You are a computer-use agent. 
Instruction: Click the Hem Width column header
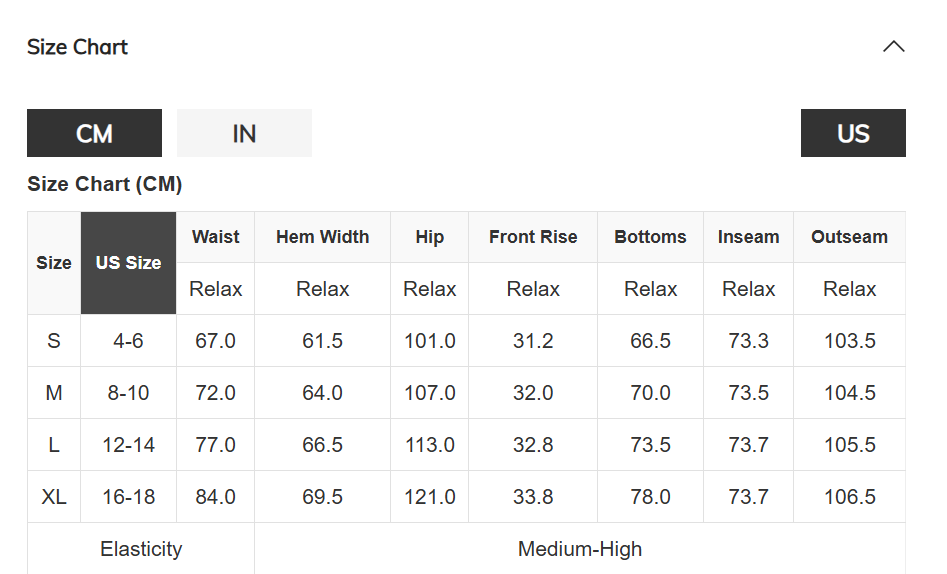(x=322, y=237)
